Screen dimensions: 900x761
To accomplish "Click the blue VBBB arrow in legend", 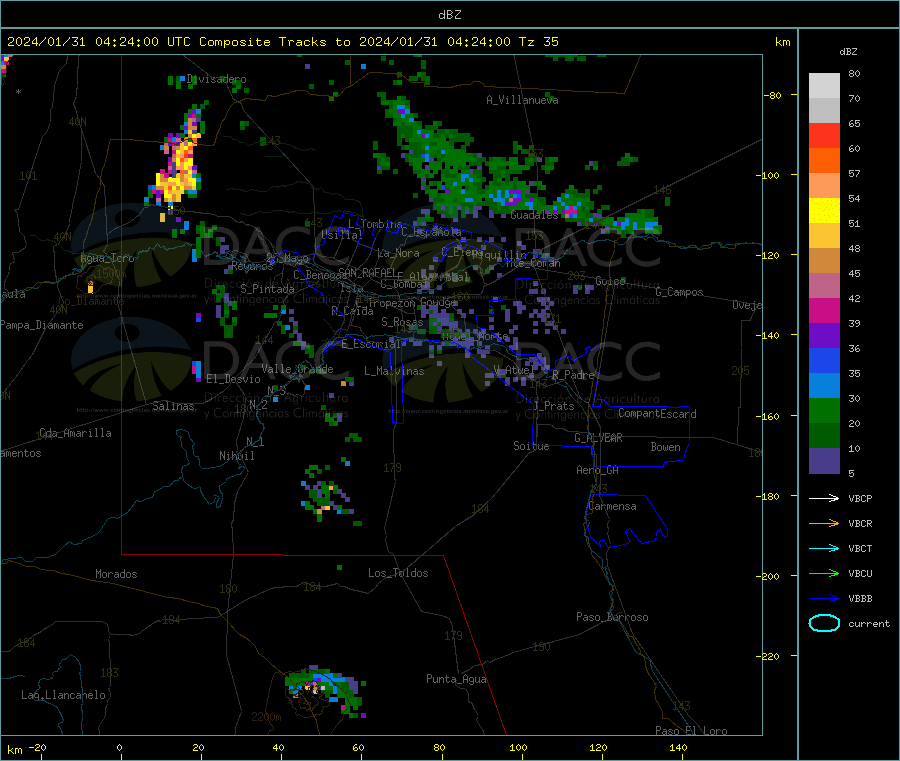I will tap(824, 599).
